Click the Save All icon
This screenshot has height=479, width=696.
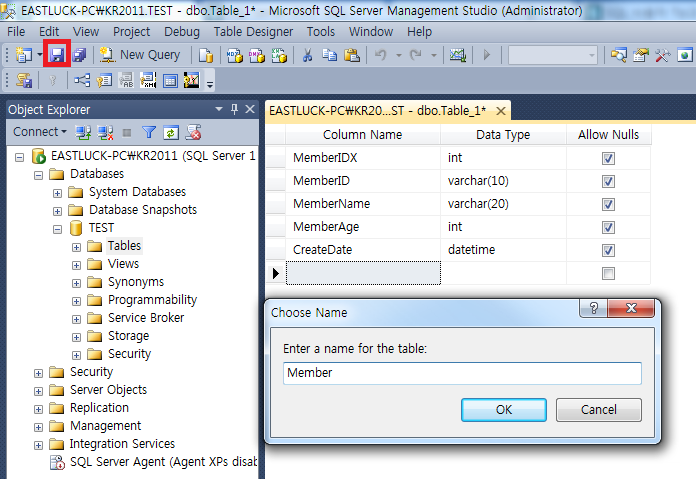79,55
